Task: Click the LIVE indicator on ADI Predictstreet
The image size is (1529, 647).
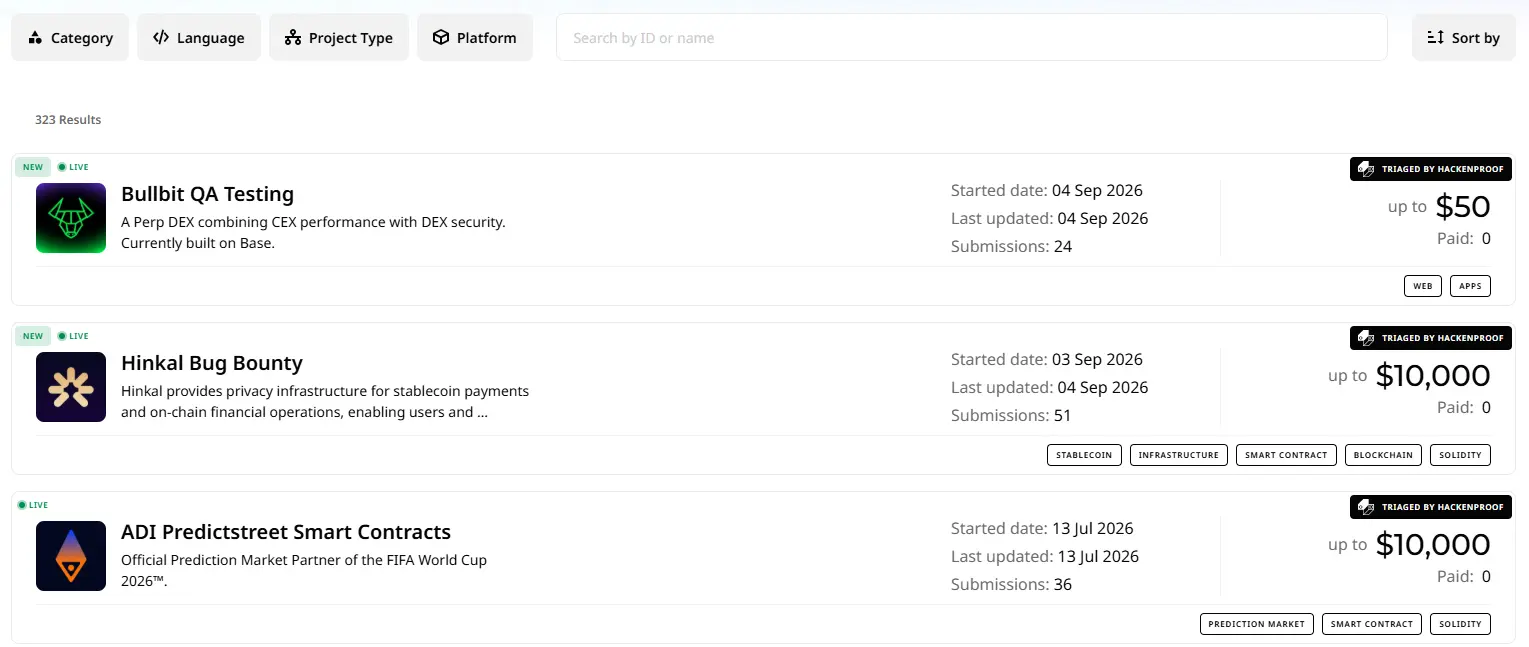Action: 33,505
